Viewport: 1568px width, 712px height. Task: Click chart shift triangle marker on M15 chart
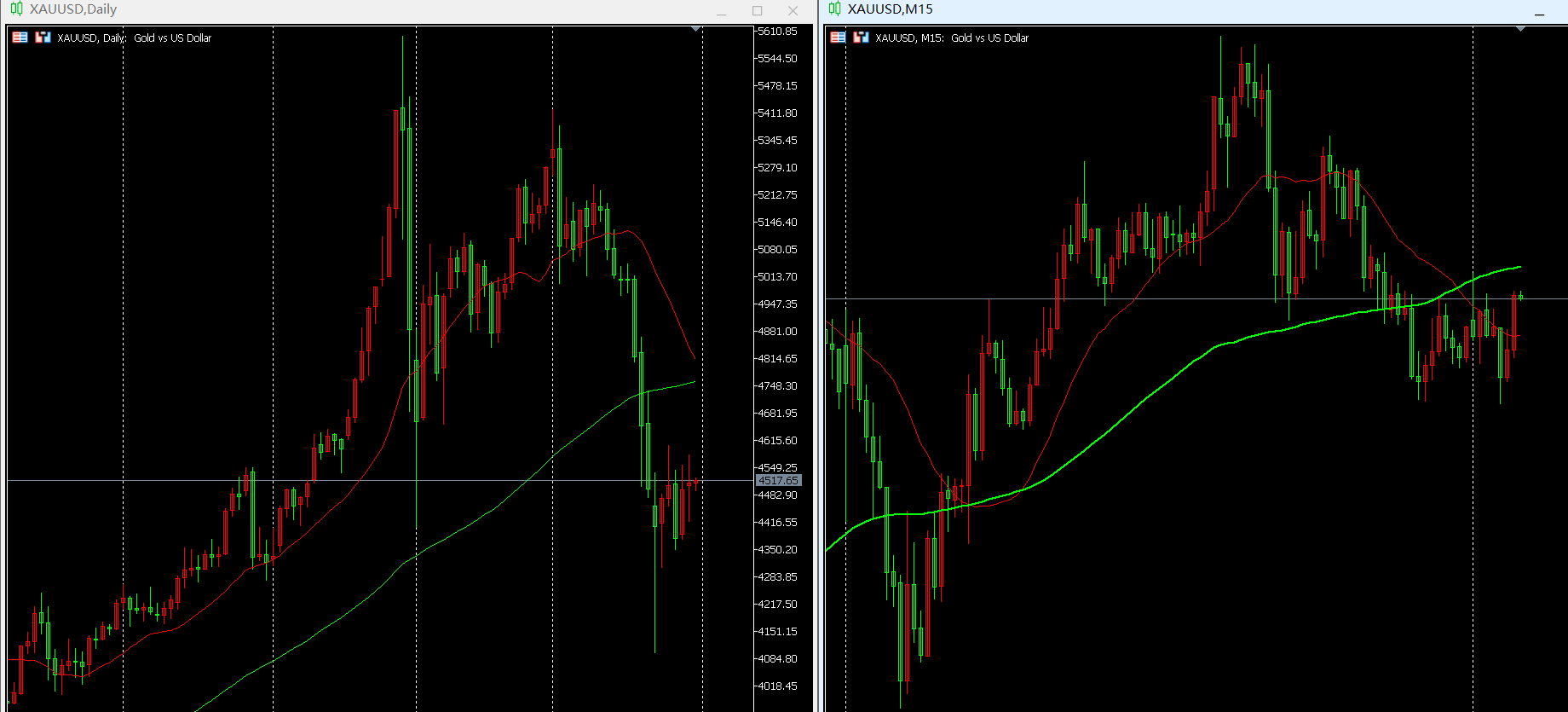(x=1521, y=30)
